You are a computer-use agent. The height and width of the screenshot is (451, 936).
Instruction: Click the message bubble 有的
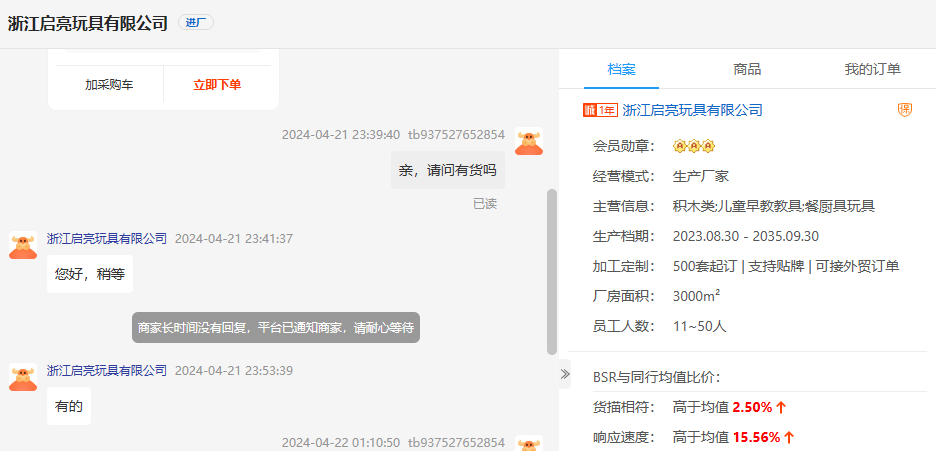coord(69,406)
